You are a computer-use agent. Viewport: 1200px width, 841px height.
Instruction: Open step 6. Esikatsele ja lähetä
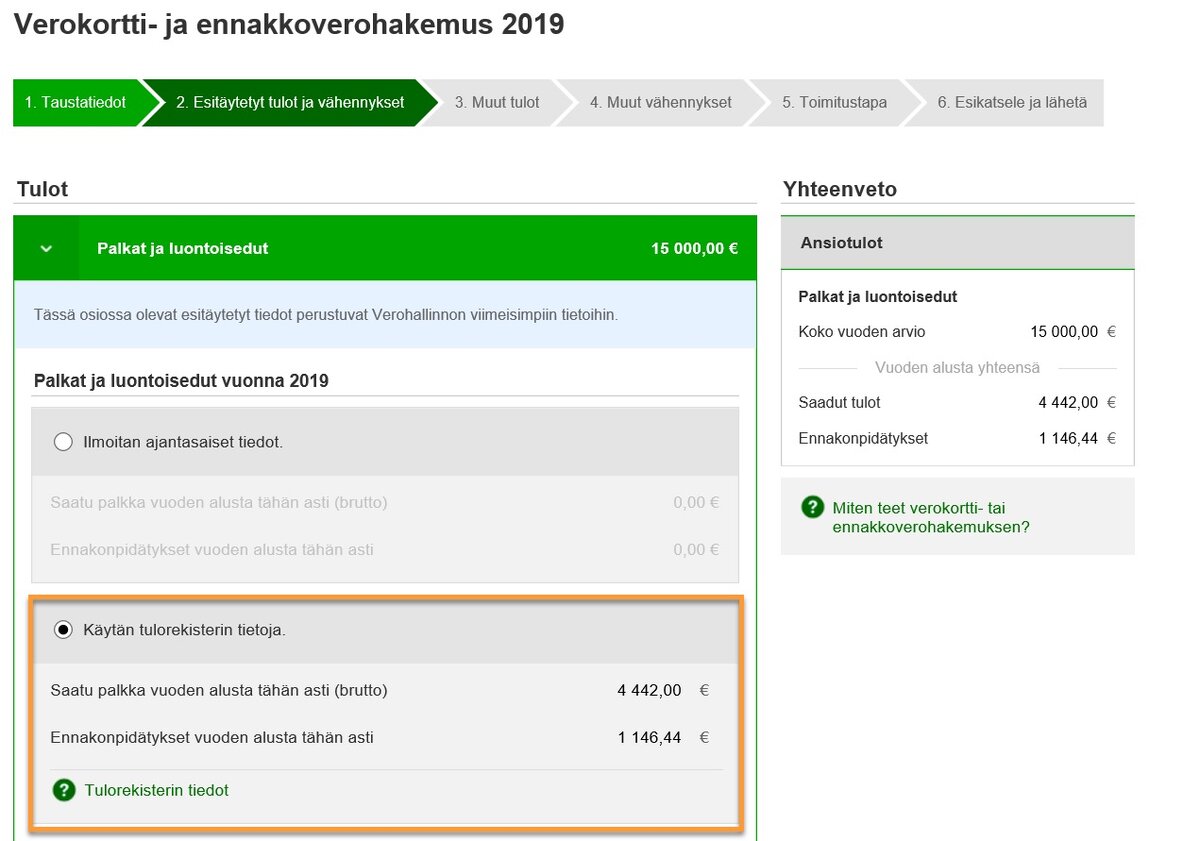pyautogui.click(x=1011, y=103)
